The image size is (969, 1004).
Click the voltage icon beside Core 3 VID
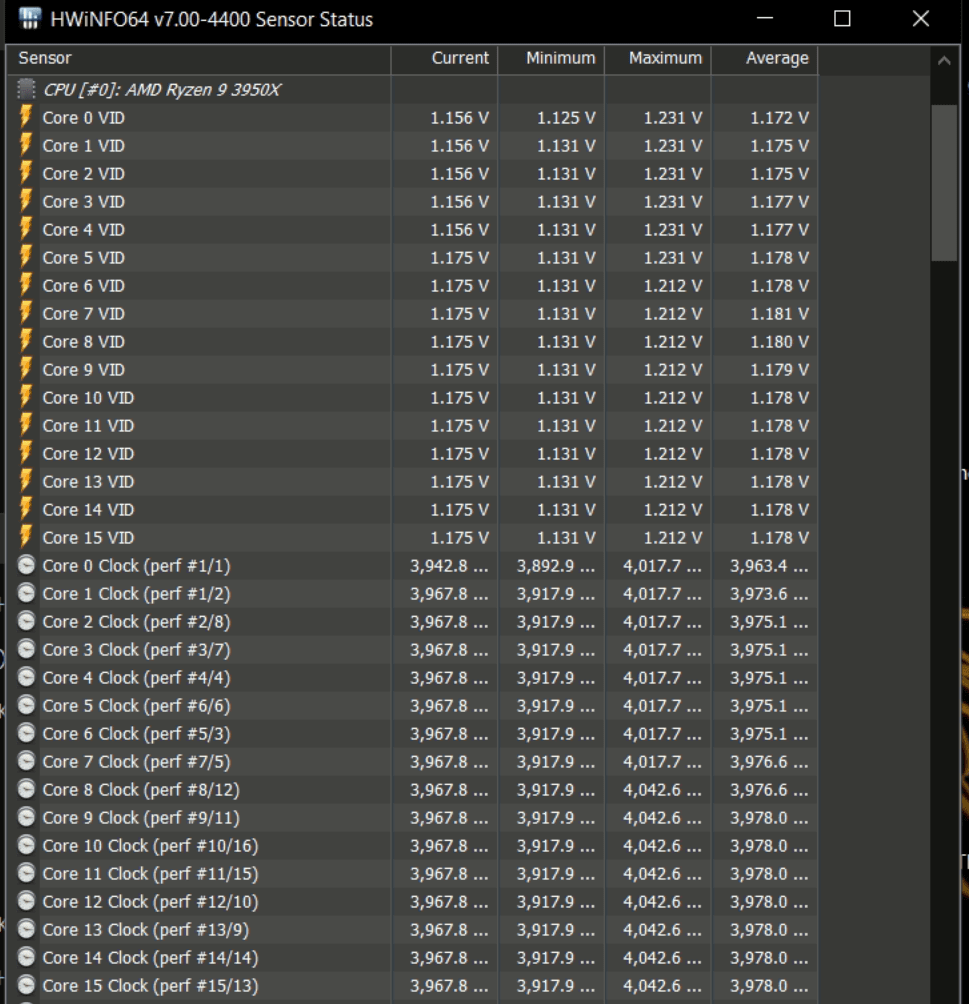[x=26, y=201]
